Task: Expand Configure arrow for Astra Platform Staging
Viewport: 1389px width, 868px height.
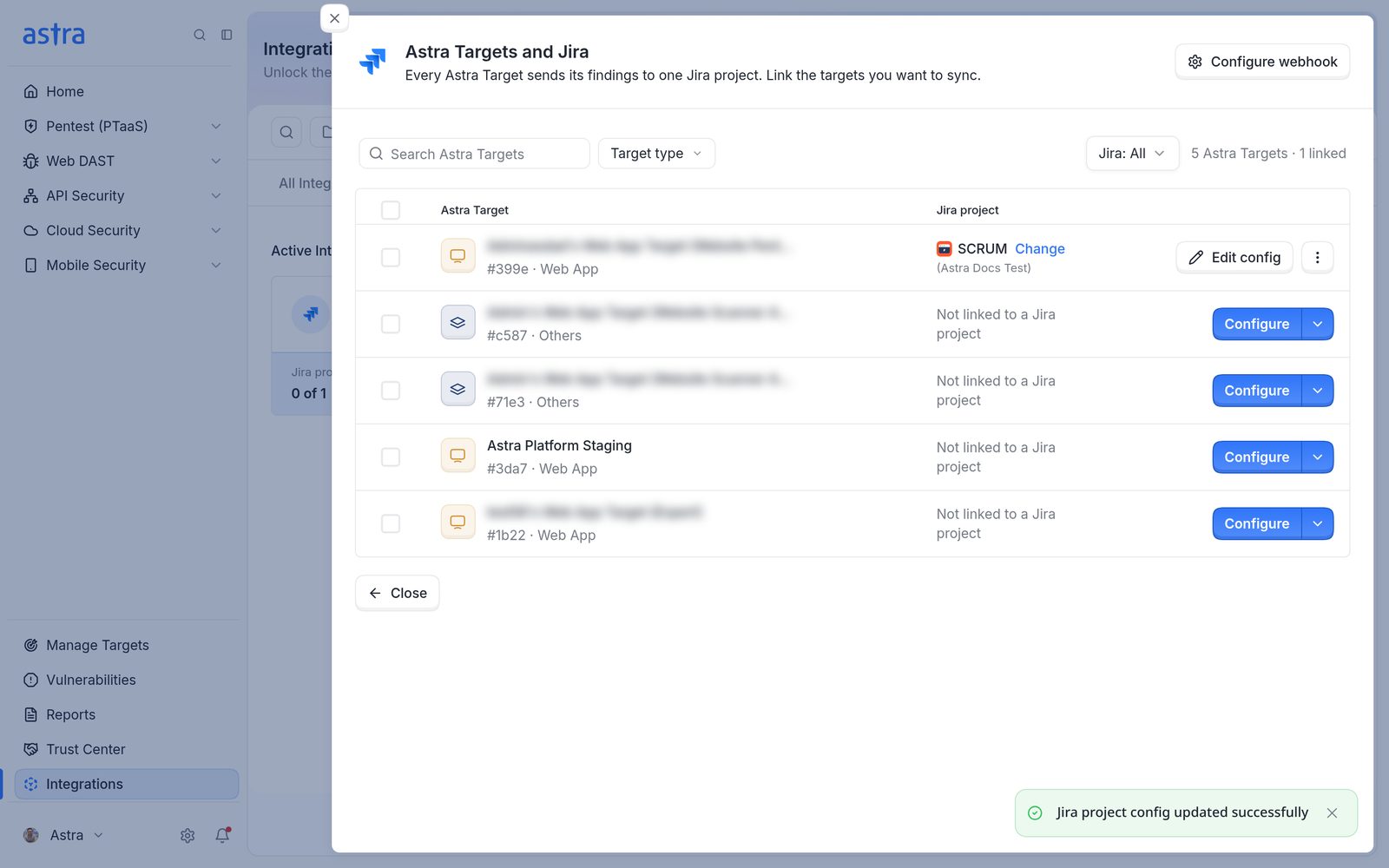Action: [x=1318, y=457]
